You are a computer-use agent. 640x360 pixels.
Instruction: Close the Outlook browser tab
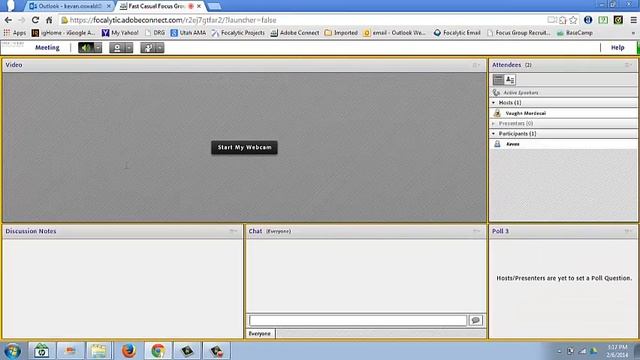coord(109,6)
